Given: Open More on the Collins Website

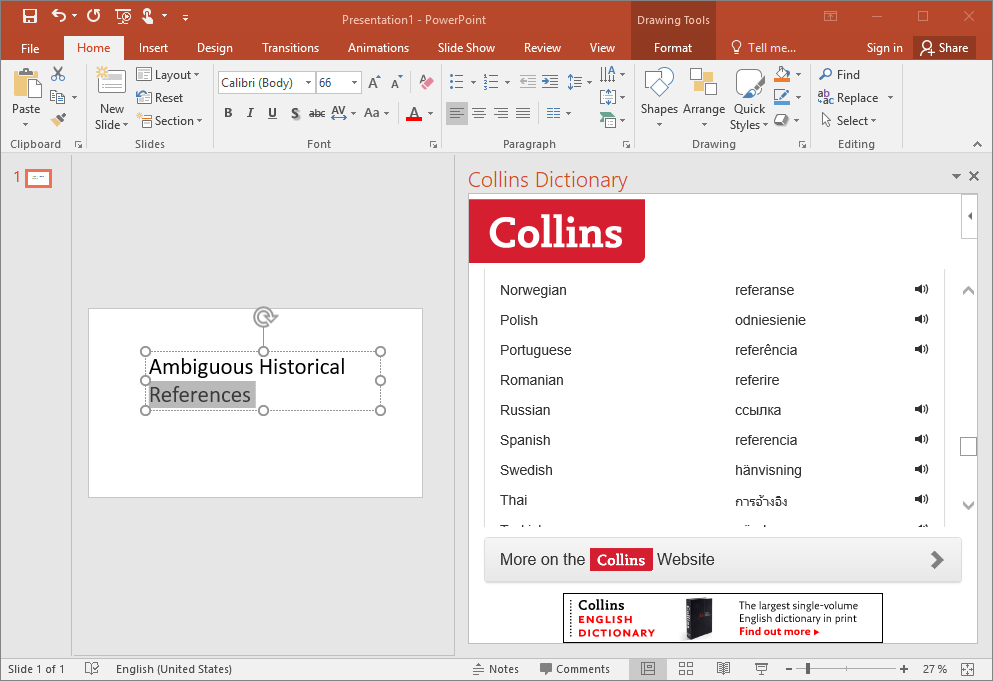Looking at the screenshot, I should click(722, 560).
